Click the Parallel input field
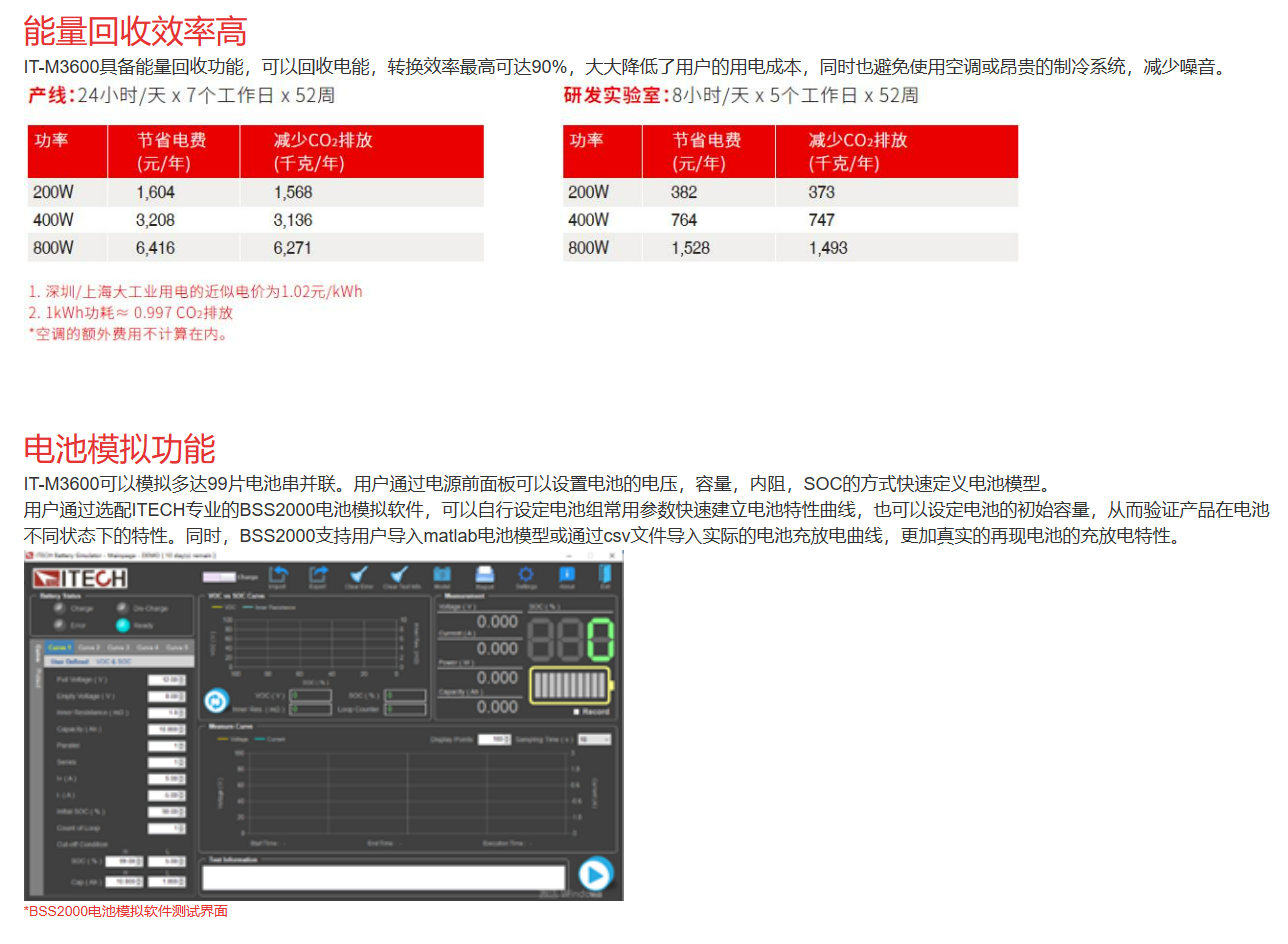Viewport: 1288px width, 944px height. click(x=166, y=746)
